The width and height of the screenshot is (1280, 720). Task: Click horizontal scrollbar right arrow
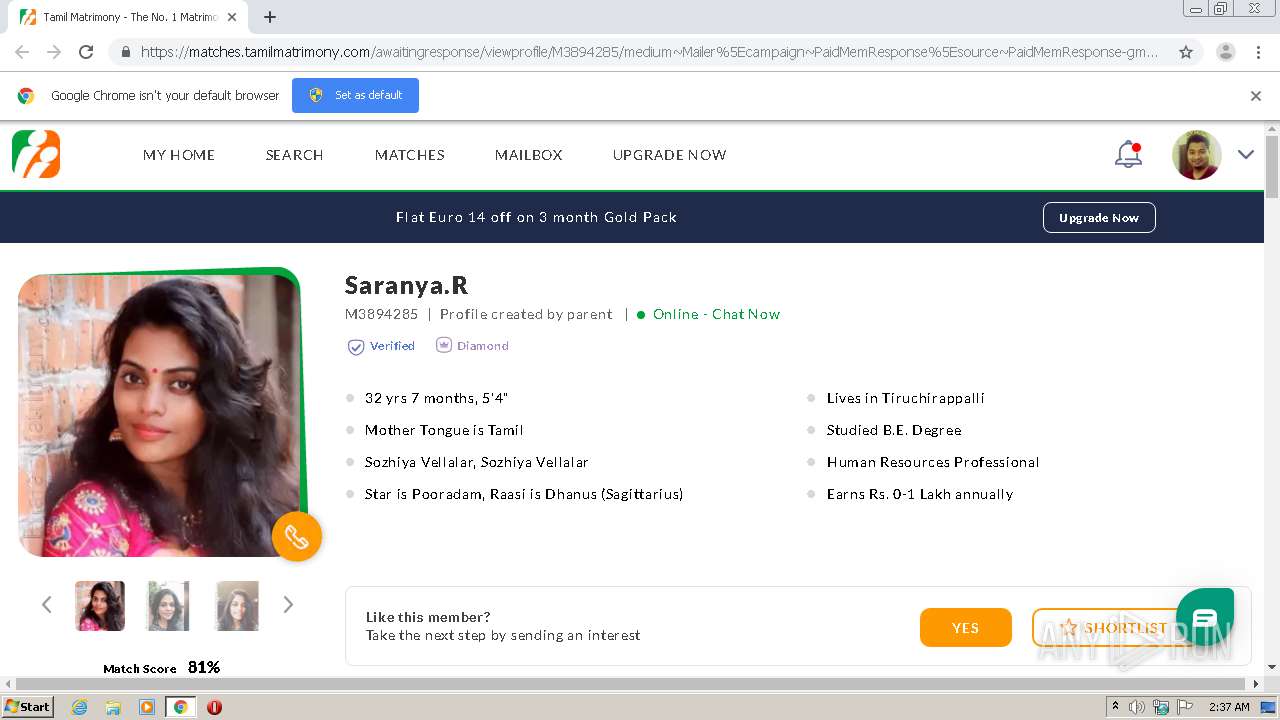1257,684
